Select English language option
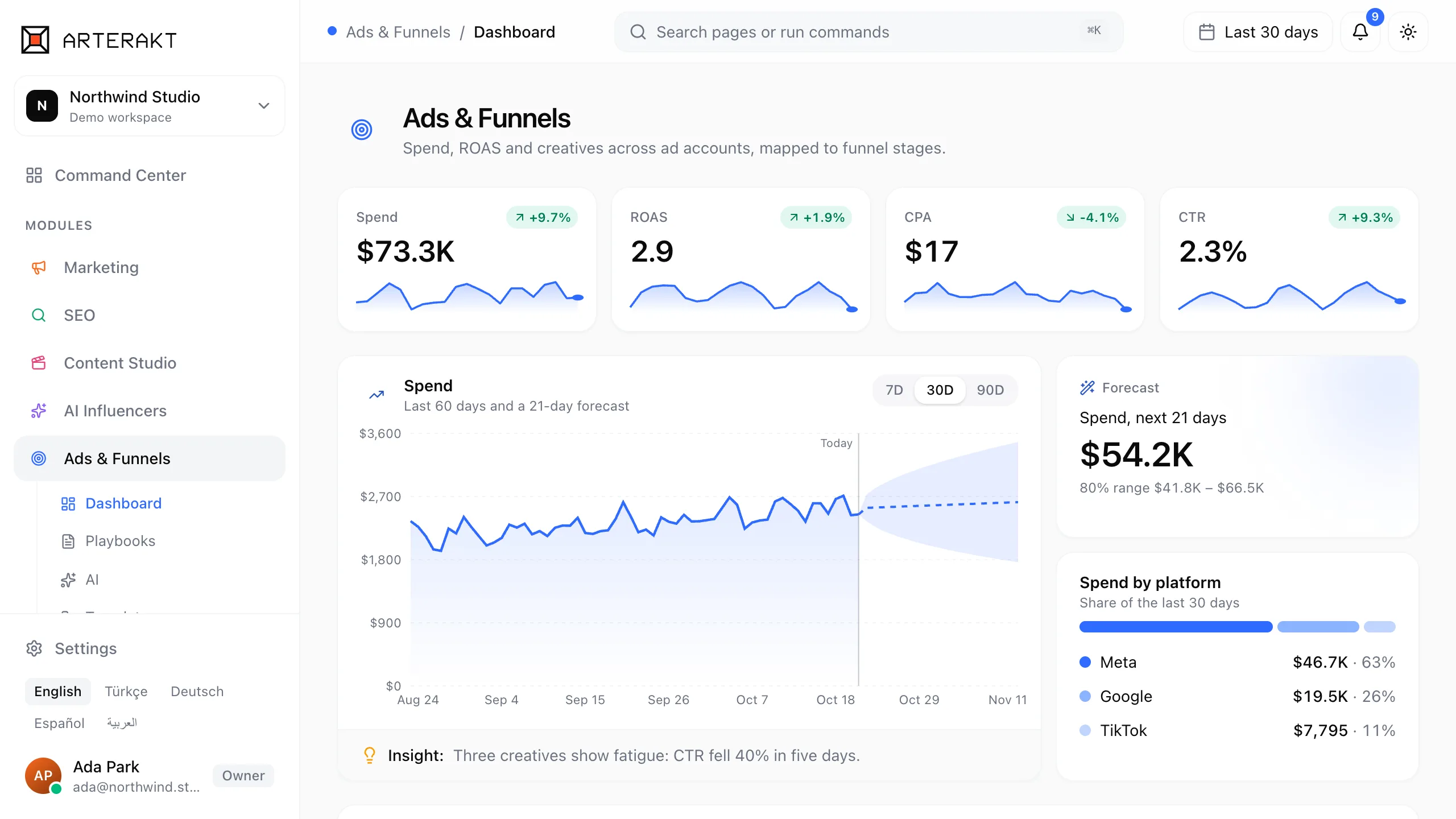 coord(58,692)
